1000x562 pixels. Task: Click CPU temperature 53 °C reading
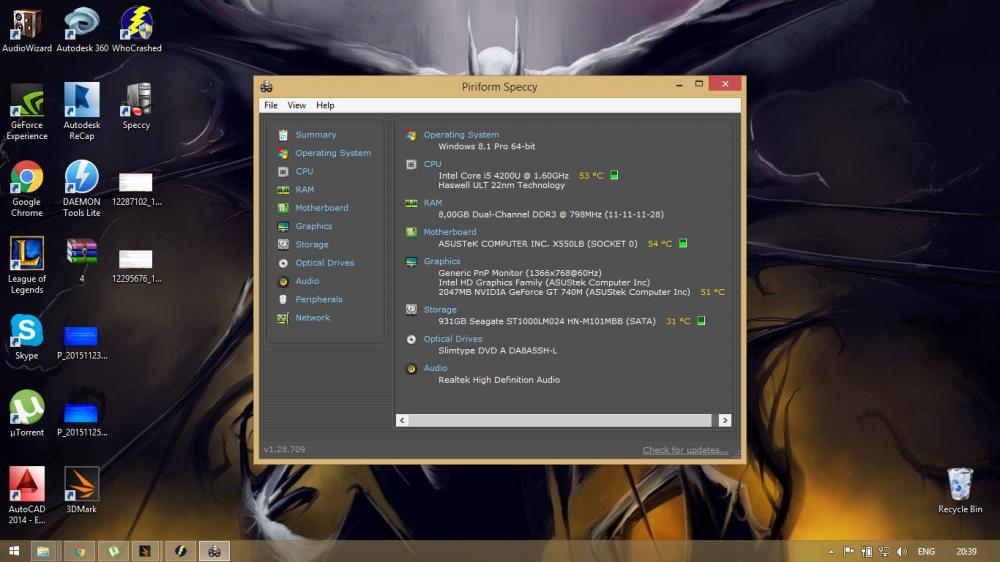coord(591,175)
